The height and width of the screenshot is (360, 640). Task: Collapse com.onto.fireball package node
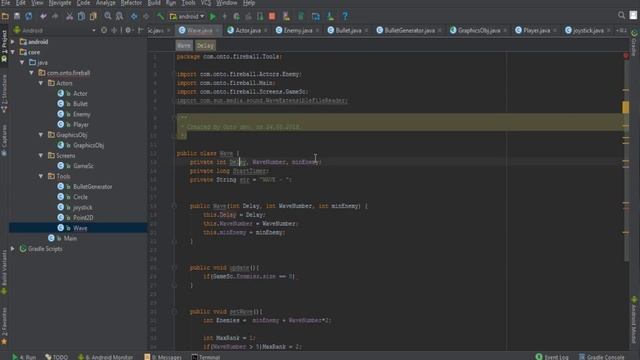click(31, 73)
